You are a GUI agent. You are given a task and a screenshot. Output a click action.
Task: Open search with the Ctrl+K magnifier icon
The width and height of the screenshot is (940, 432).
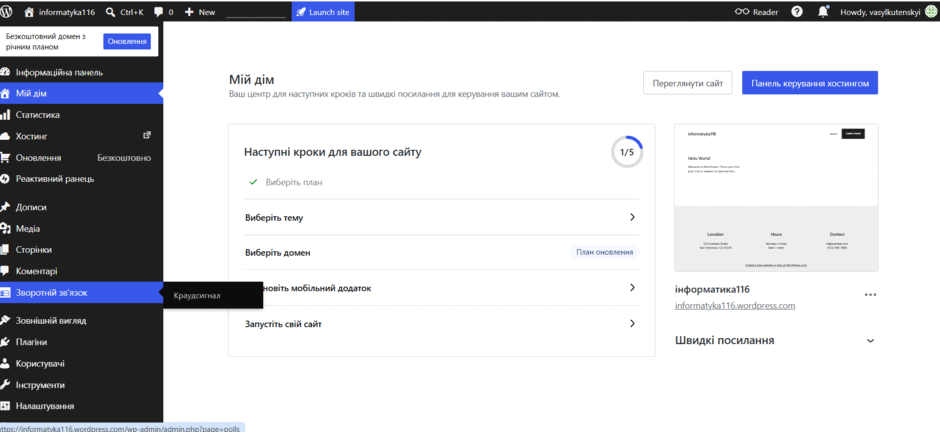tap(110, 11)
